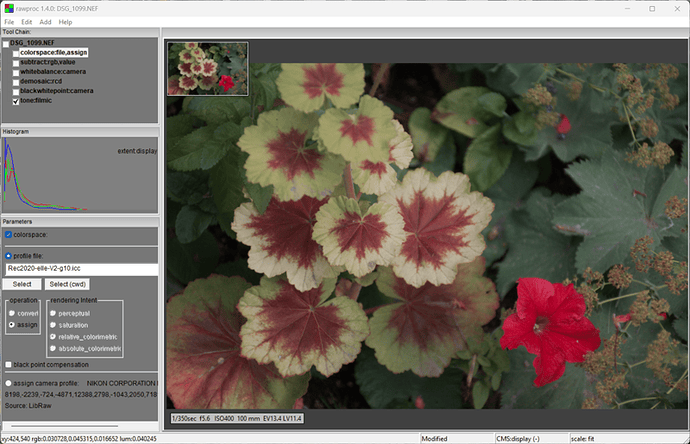Disable the colorspace enable checkbox

coord(8,235)
